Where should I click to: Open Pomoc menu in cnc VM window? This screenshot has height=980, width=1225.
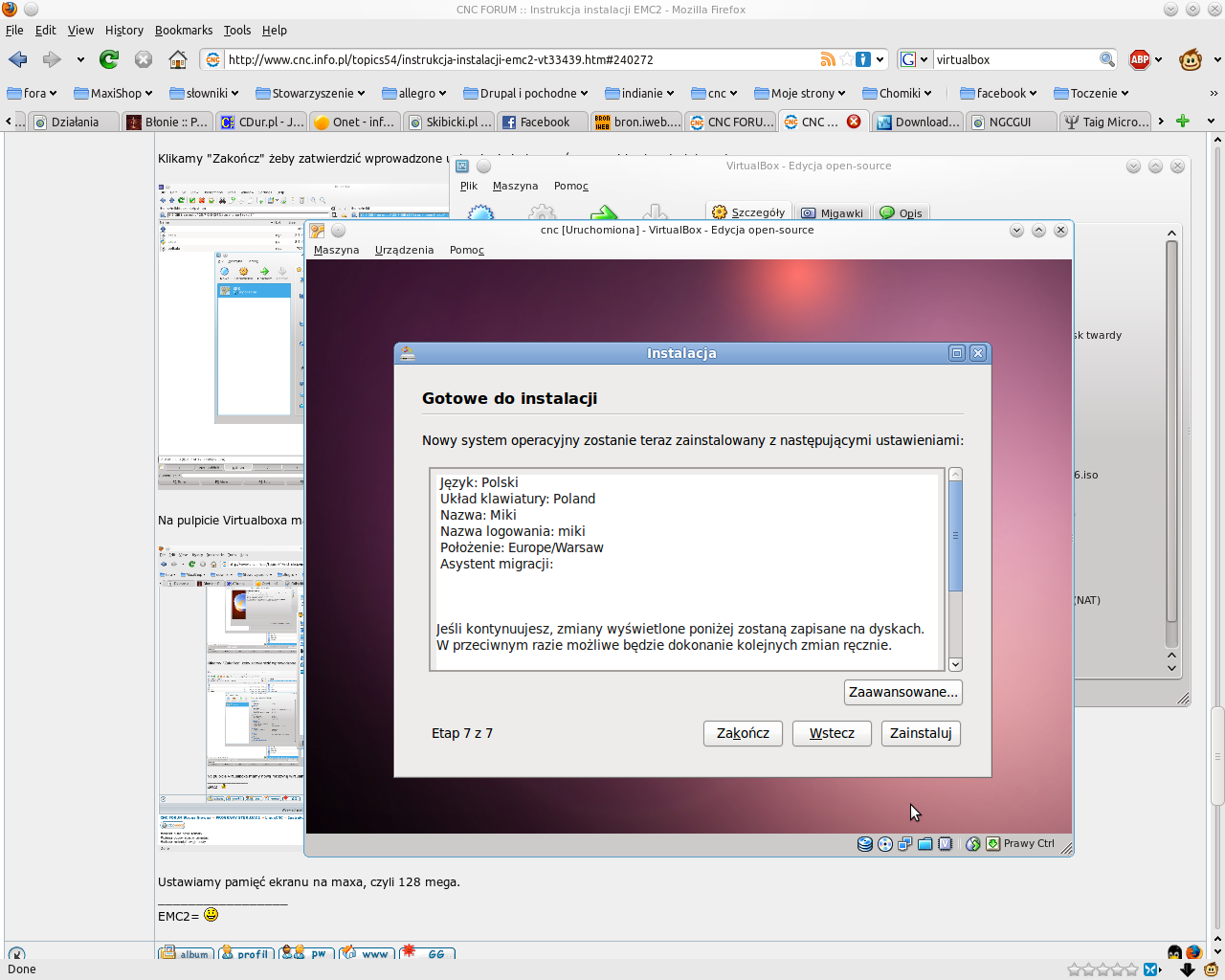(467, 250)
